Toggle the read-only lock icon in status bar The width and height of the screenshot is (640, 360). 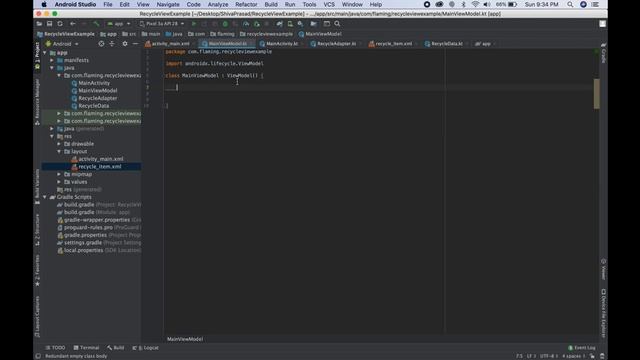[x=592, y=356]
